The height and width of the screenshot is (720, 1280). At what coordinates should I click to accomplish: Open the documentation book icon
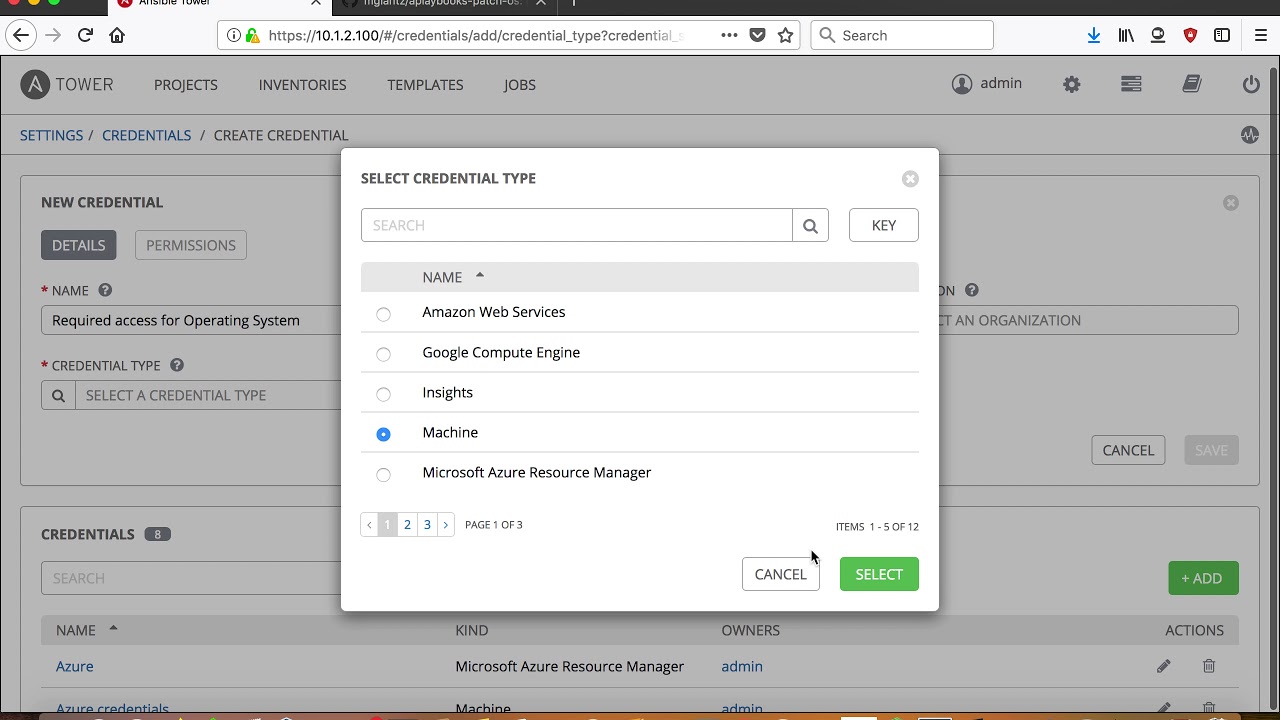tap(1191, 85)
